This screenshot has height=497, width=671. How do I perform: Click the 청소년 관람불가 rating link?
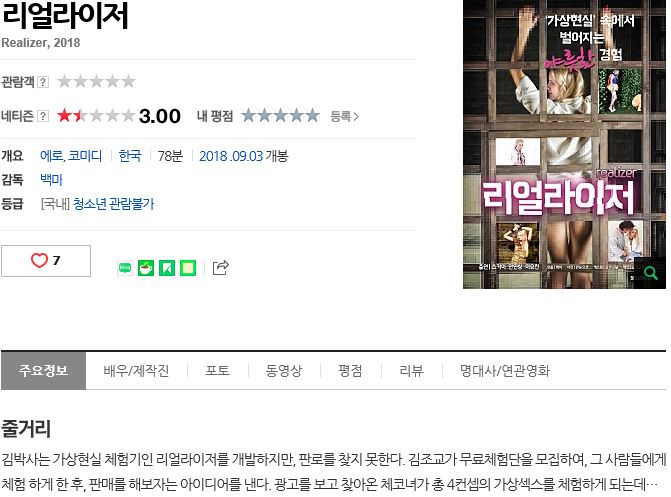click(x=113, y=204)
